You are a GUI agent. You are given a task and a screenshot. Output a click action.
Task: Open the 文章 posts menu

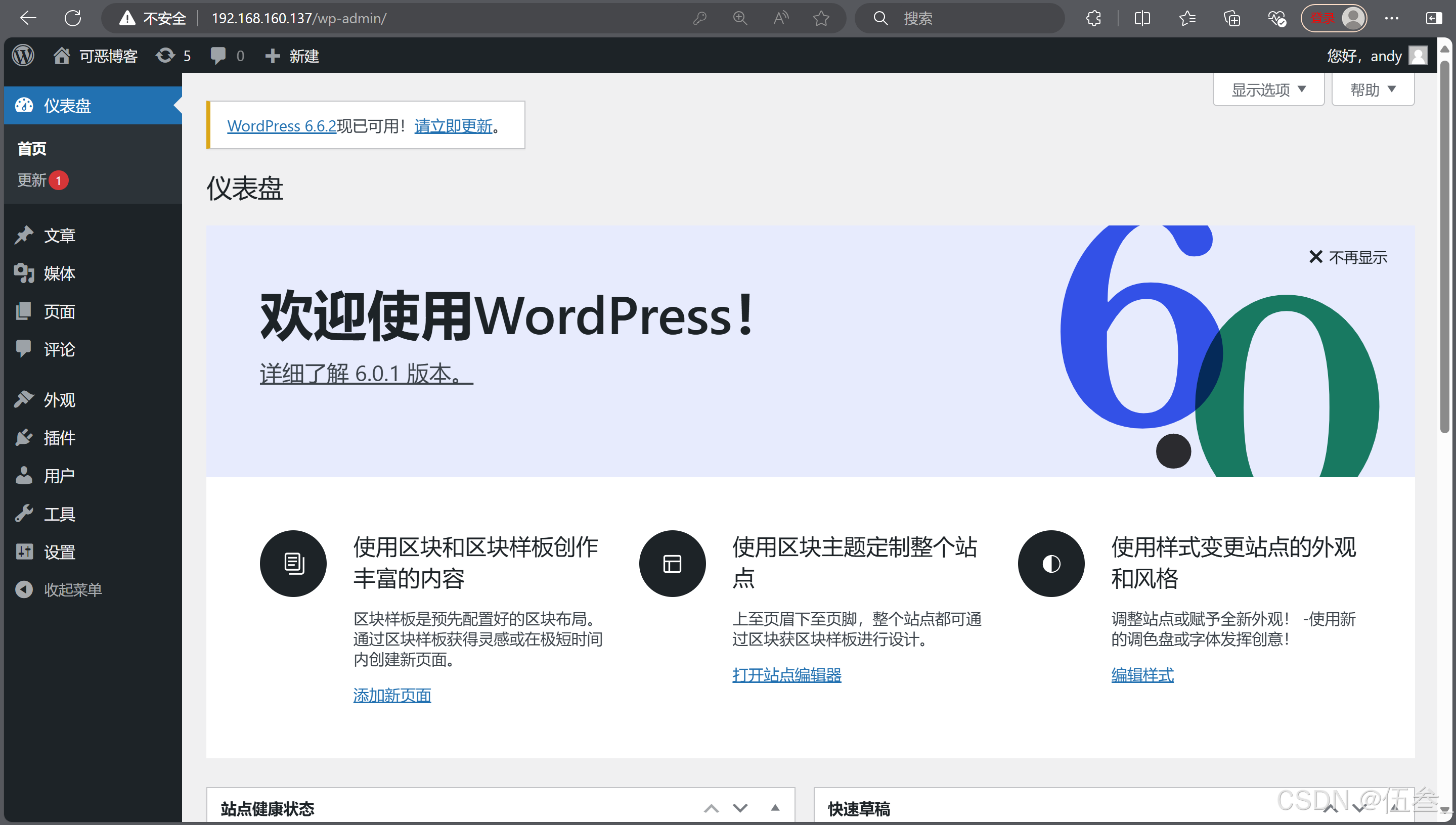(x=93, y=235)
